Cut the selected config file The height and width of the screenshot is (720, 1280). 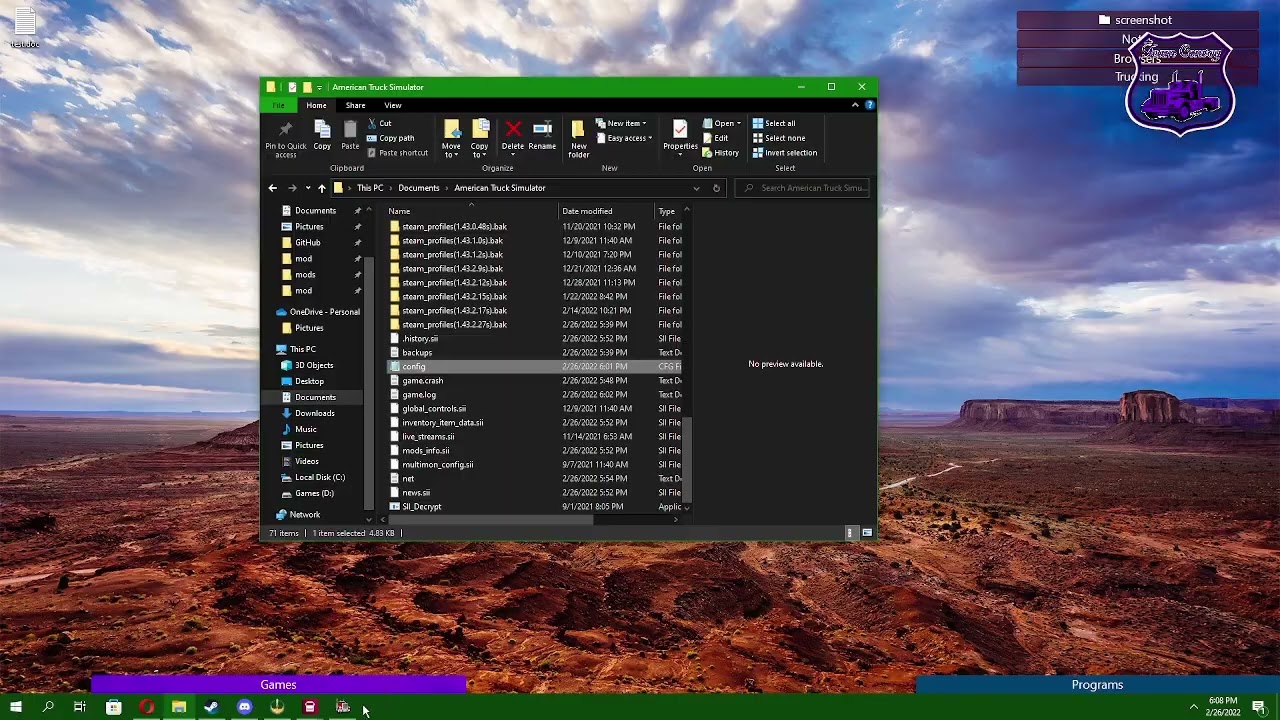point(379,123)
